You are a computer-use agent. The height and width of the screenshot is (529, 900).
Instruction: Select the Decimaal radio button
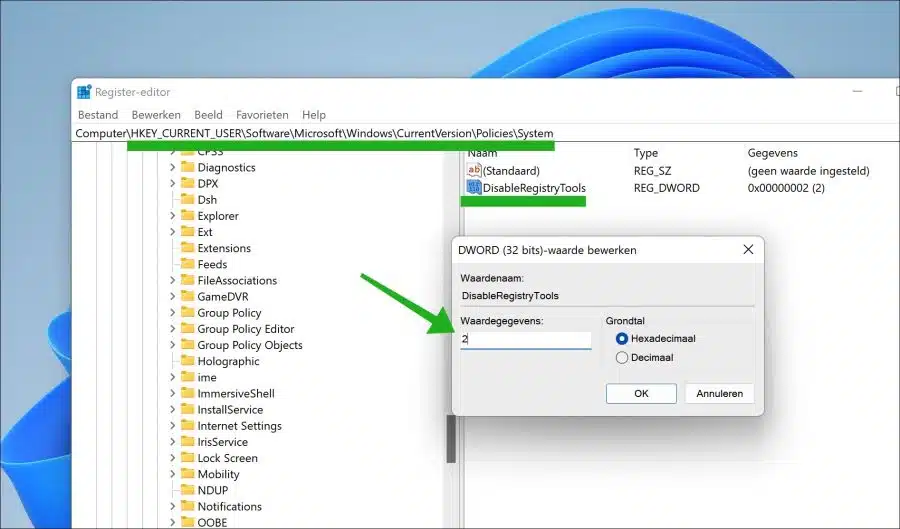[622, 357]
